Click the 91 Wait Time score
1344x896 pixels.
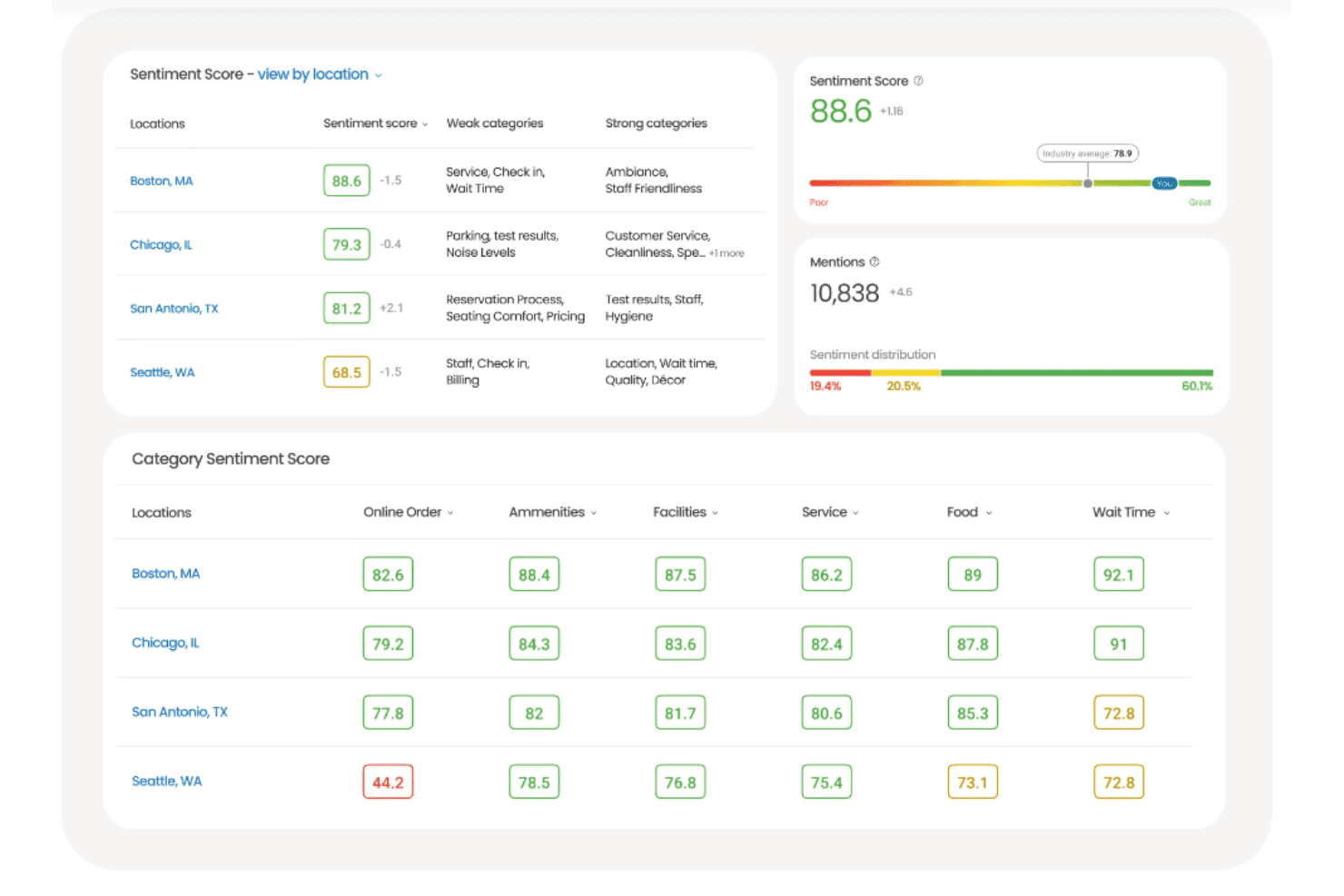(x=1119, y=644)
